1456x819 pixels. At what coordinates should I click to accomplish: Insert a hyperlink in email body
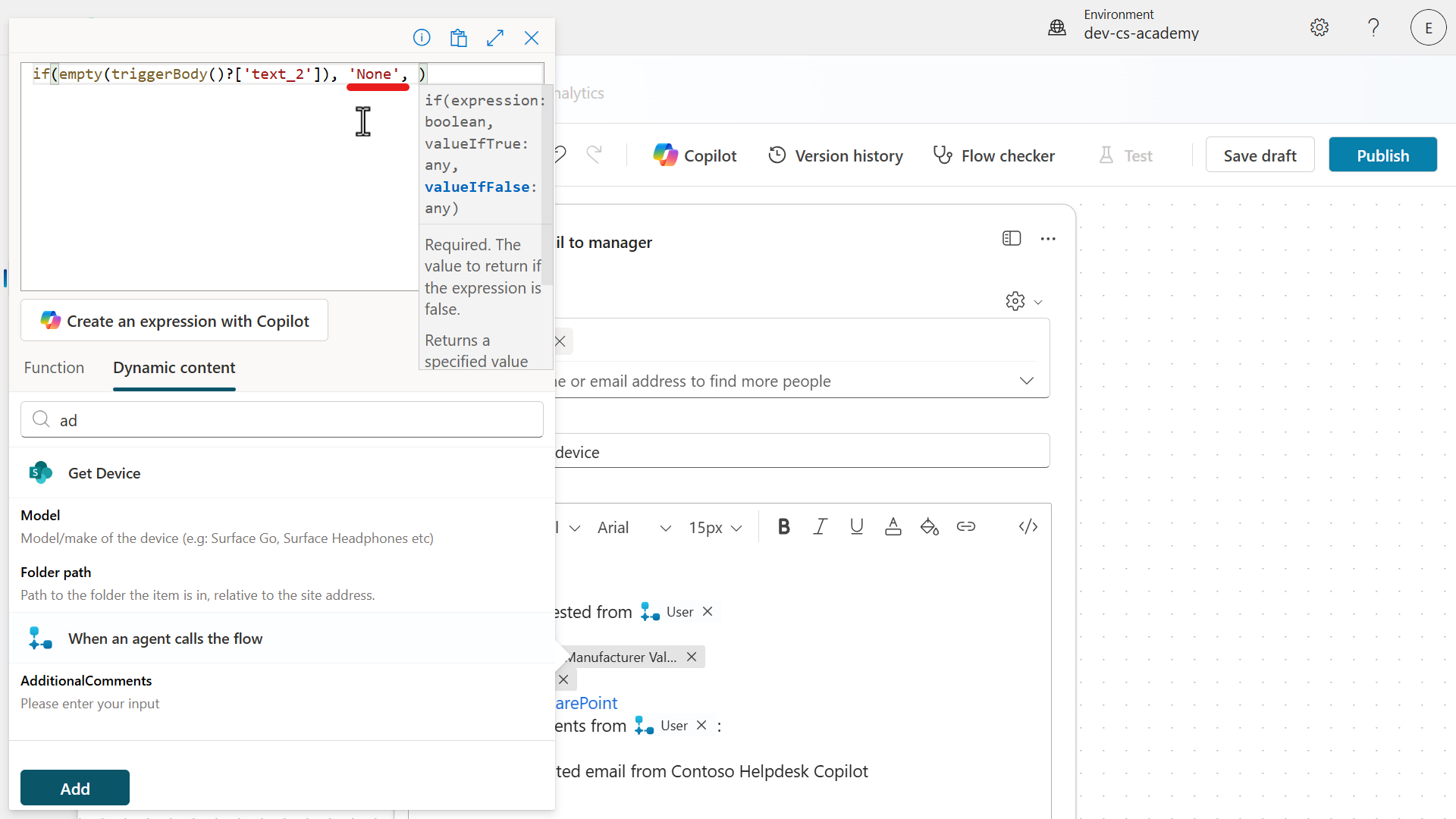(965, 527)
